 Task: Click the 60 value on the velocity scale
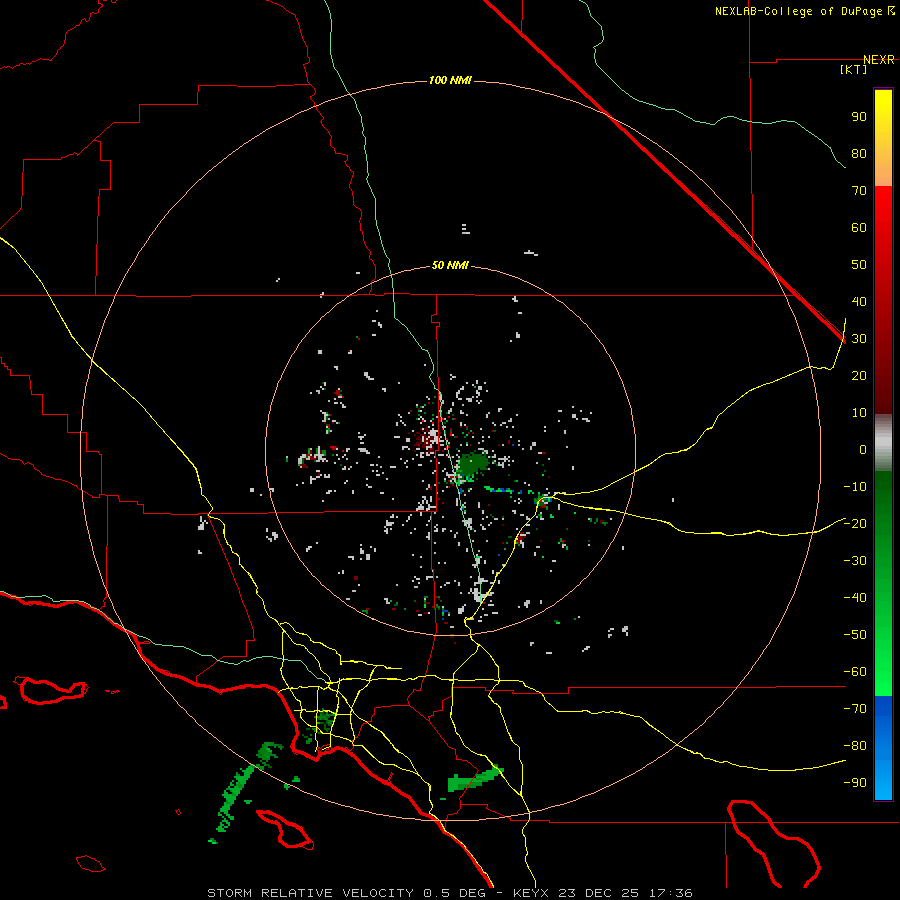point(859,228)
